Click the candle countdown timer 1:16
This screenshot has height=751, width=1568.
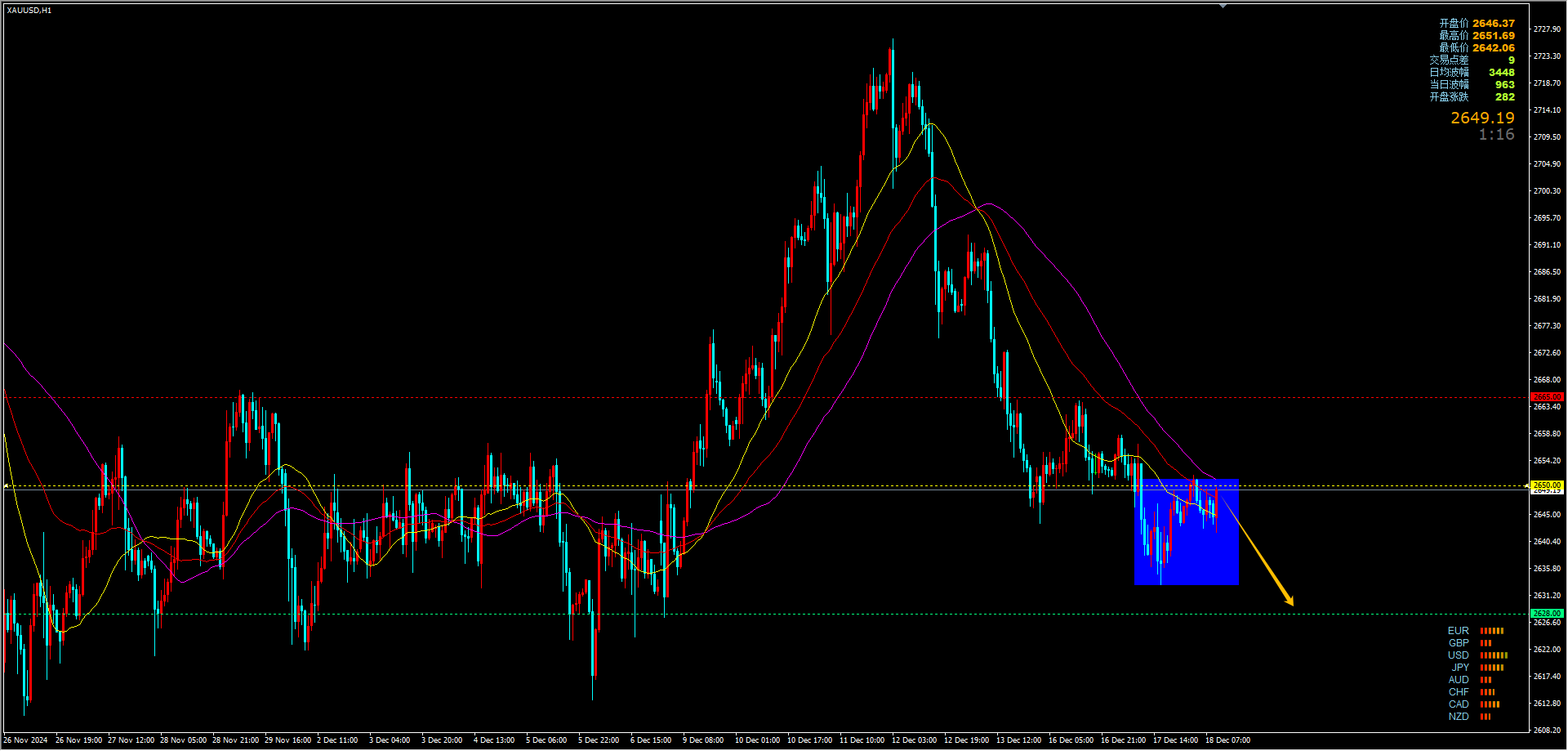point(1496,135)
